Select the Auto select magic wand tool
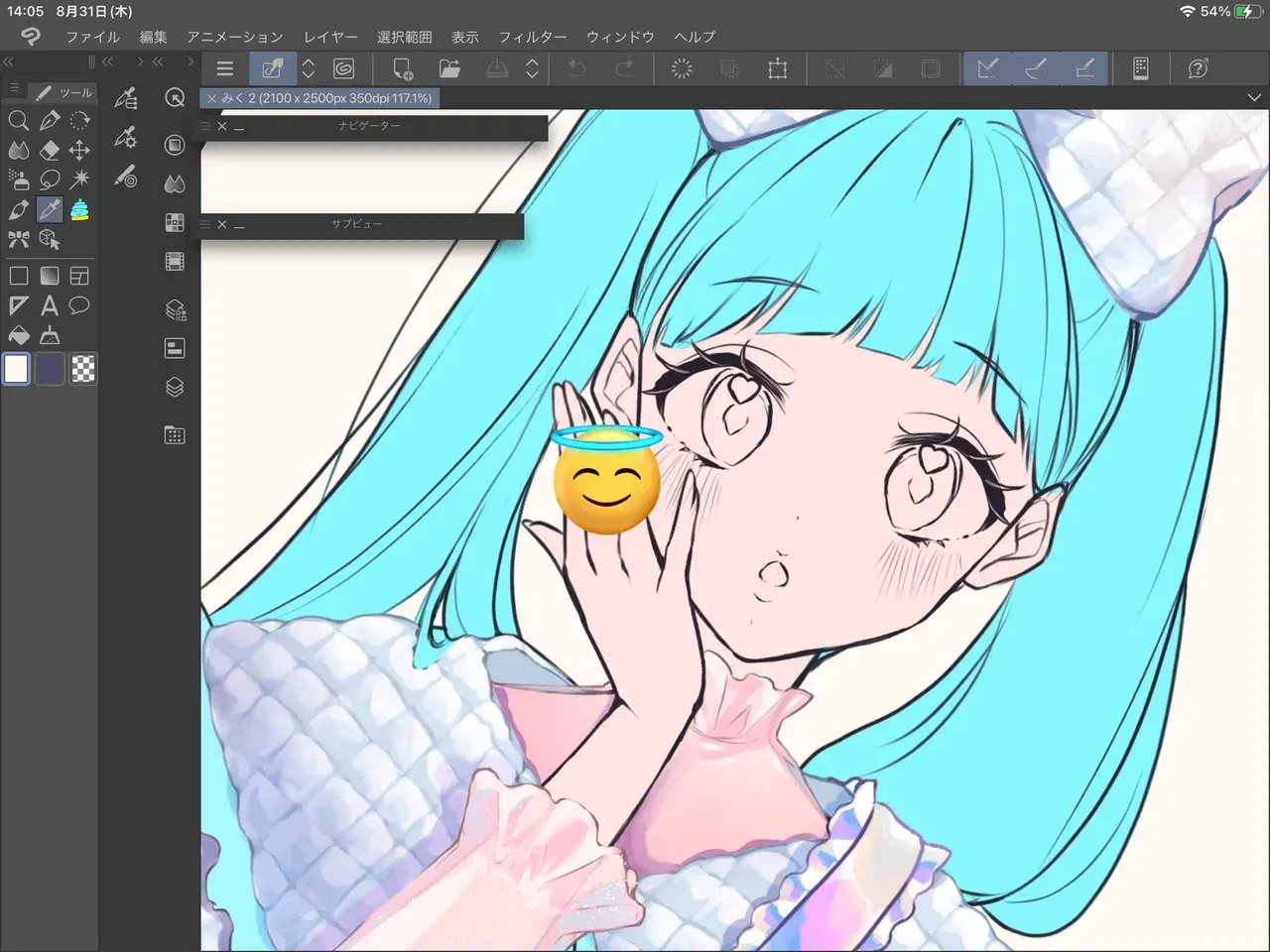1270x952 pixels. pyautogui.click(x=79, y=179)
